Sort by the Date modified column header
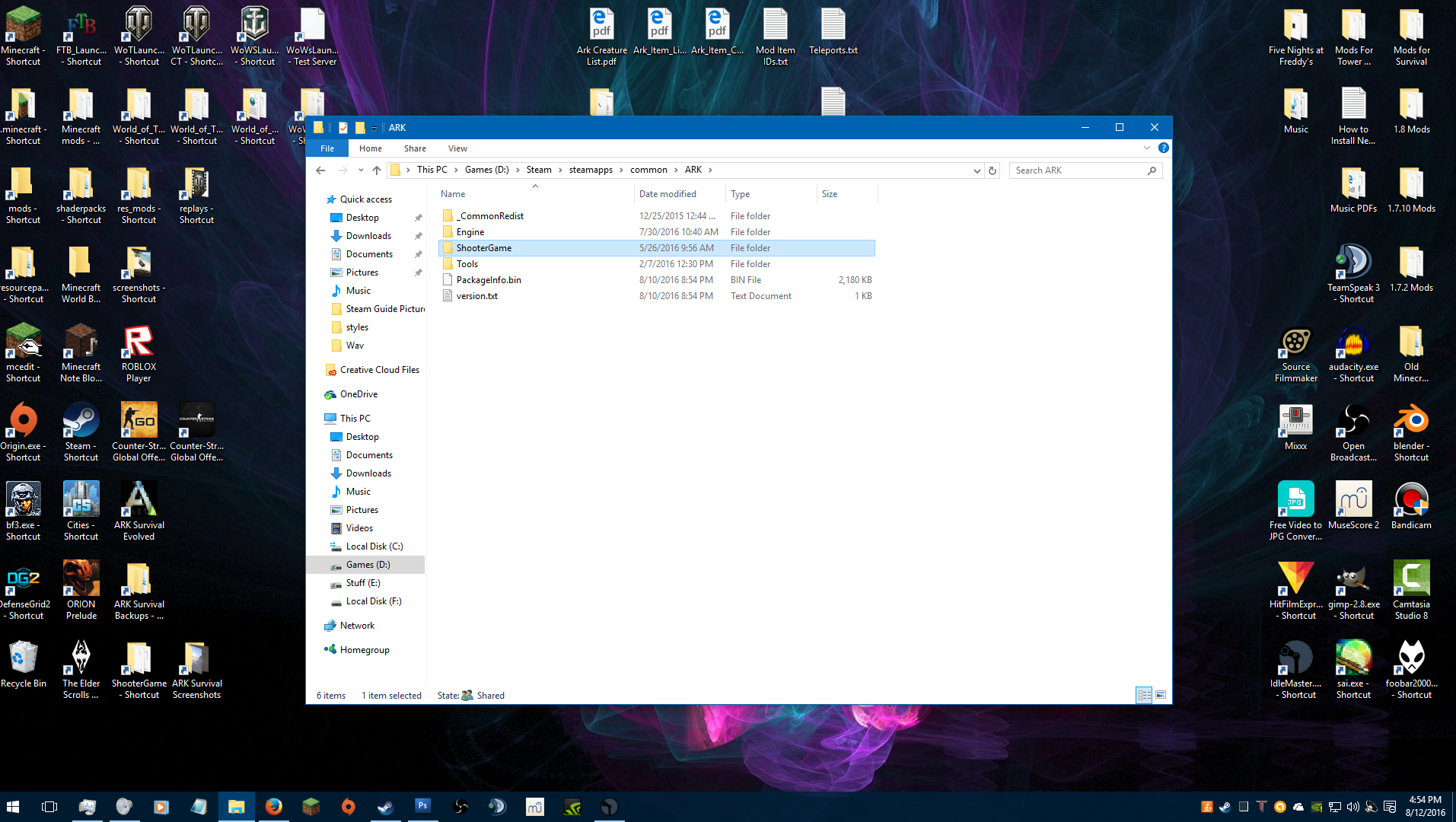This screenshot has width=1456, height=822. click(x=667, y=194)
